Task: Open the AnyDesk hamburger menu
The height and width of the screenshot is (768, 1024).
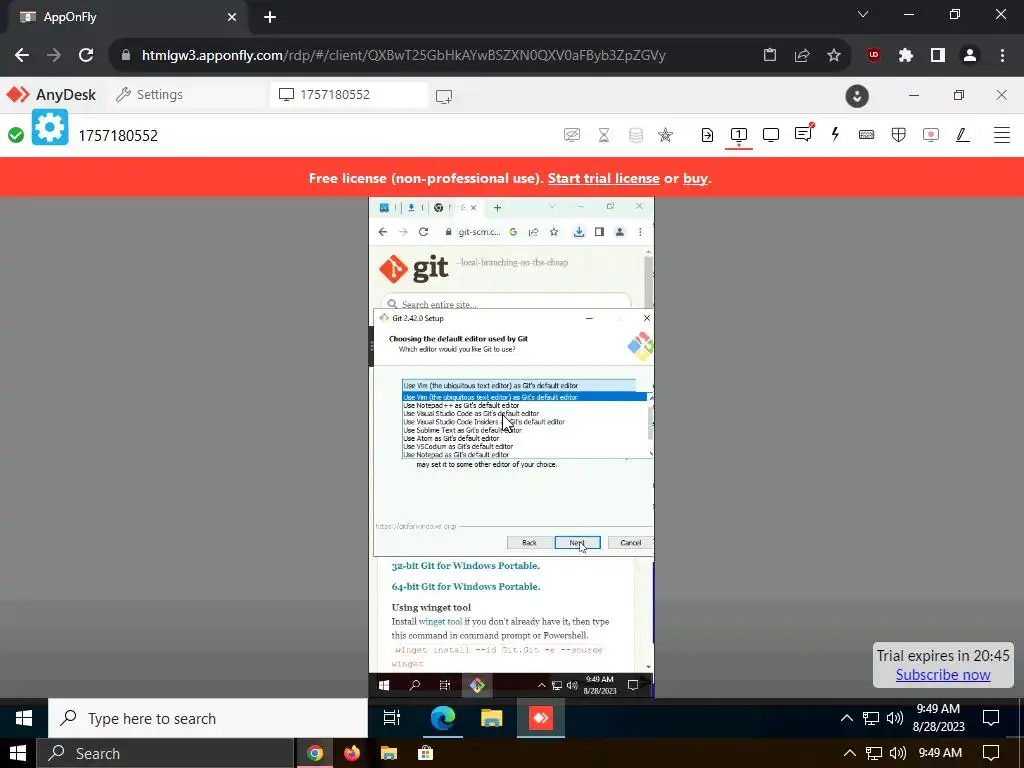Action: click(x=1002, y=135)
